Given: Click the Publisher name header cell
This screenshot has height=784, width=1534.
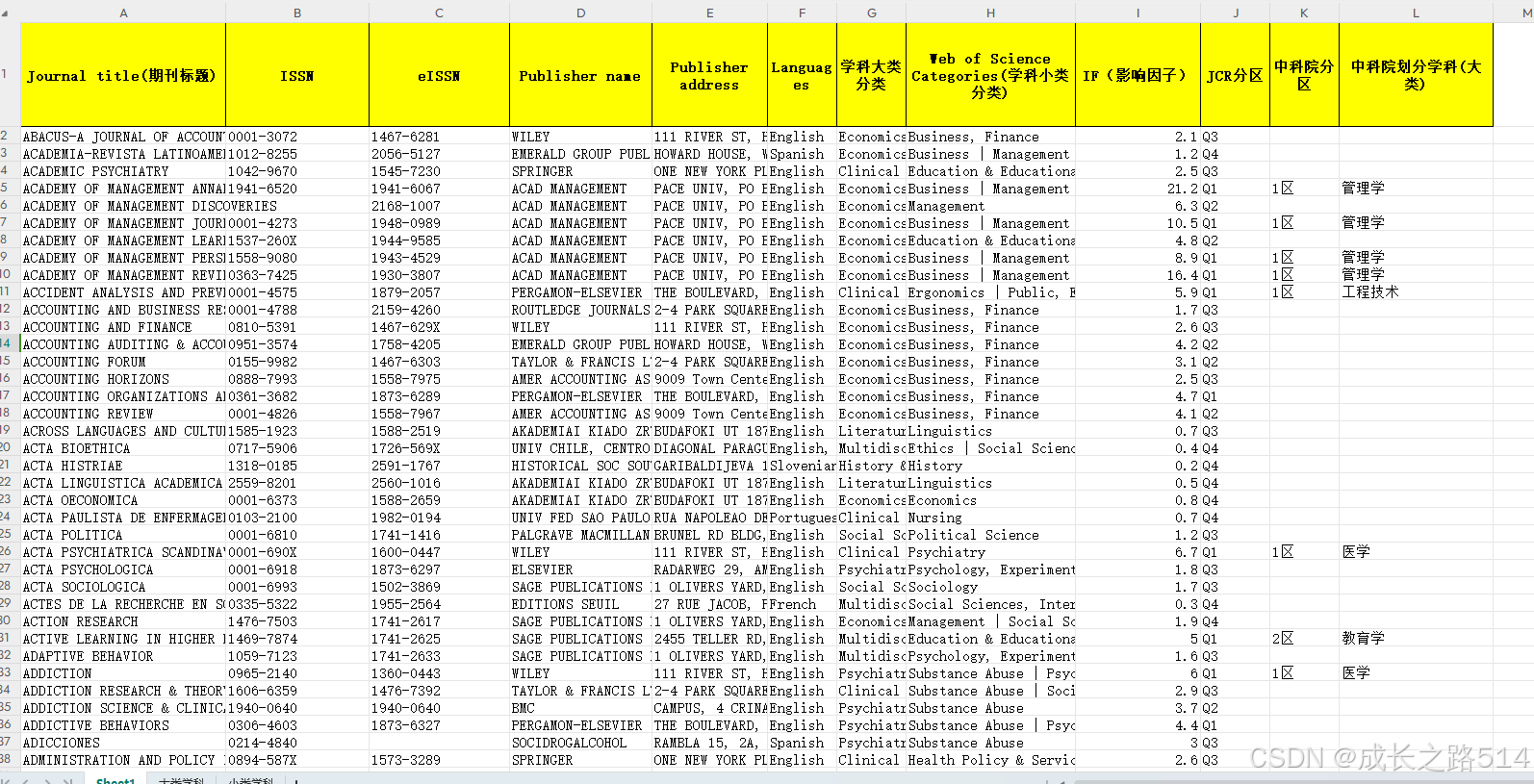Looking at the screenshot, I should 581,75.
